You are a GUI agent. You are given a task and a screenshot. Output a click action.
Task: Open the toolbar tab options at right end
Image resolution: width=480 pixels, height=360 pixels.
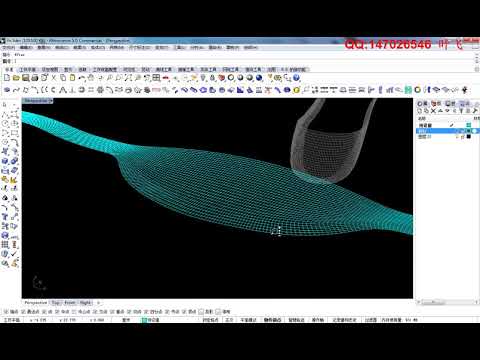pyautogui.click(x=476, y=69)
